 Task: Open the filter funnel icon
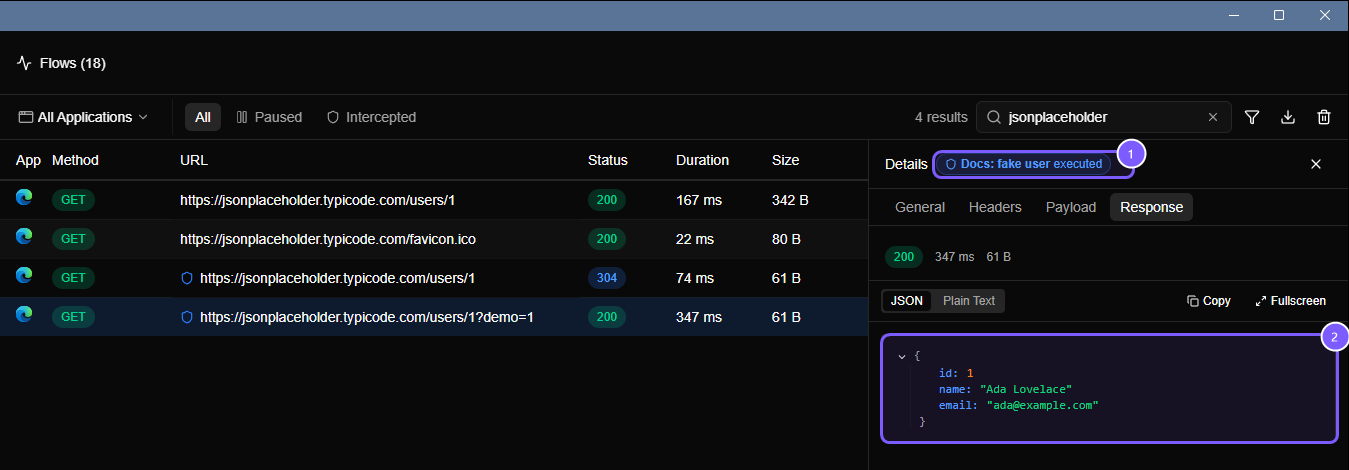(x=1251, y=117)
